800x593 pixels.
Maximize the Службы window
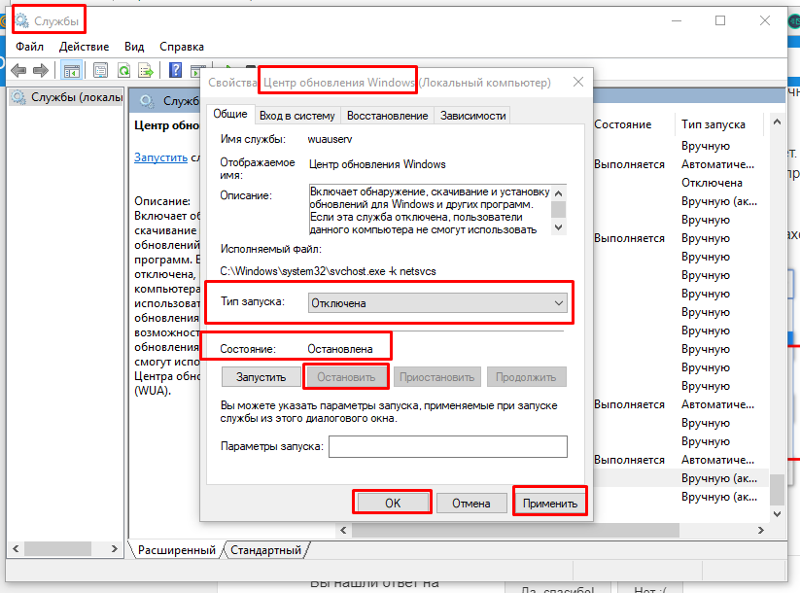point(720,21)
